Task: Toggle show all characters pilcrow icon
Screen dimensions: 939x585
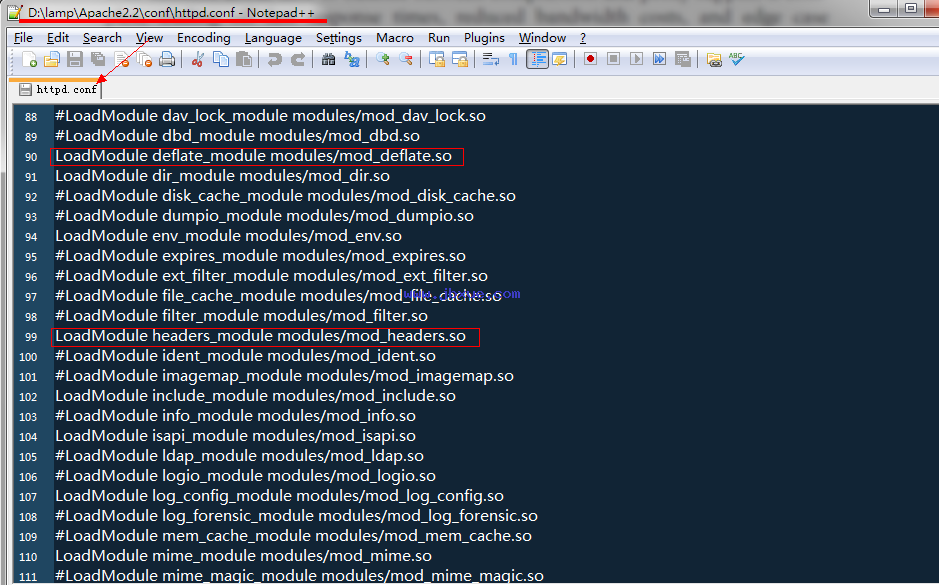Action: pos(513,59)
